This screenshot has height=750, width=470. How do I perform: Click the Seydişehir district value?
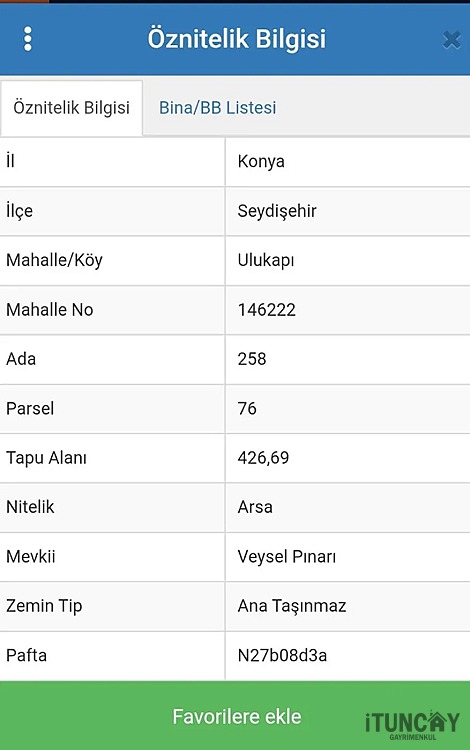(x=277, y=210)
